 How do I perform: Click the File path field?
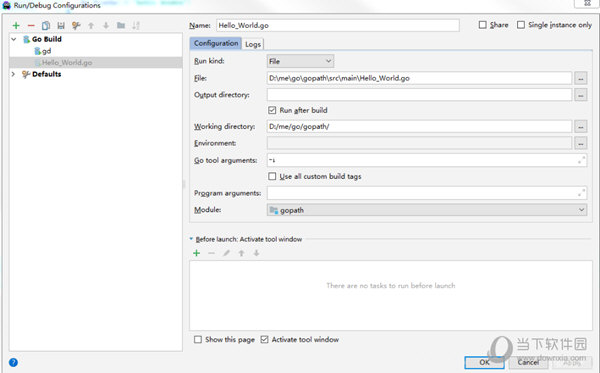[x=419, y=78]
